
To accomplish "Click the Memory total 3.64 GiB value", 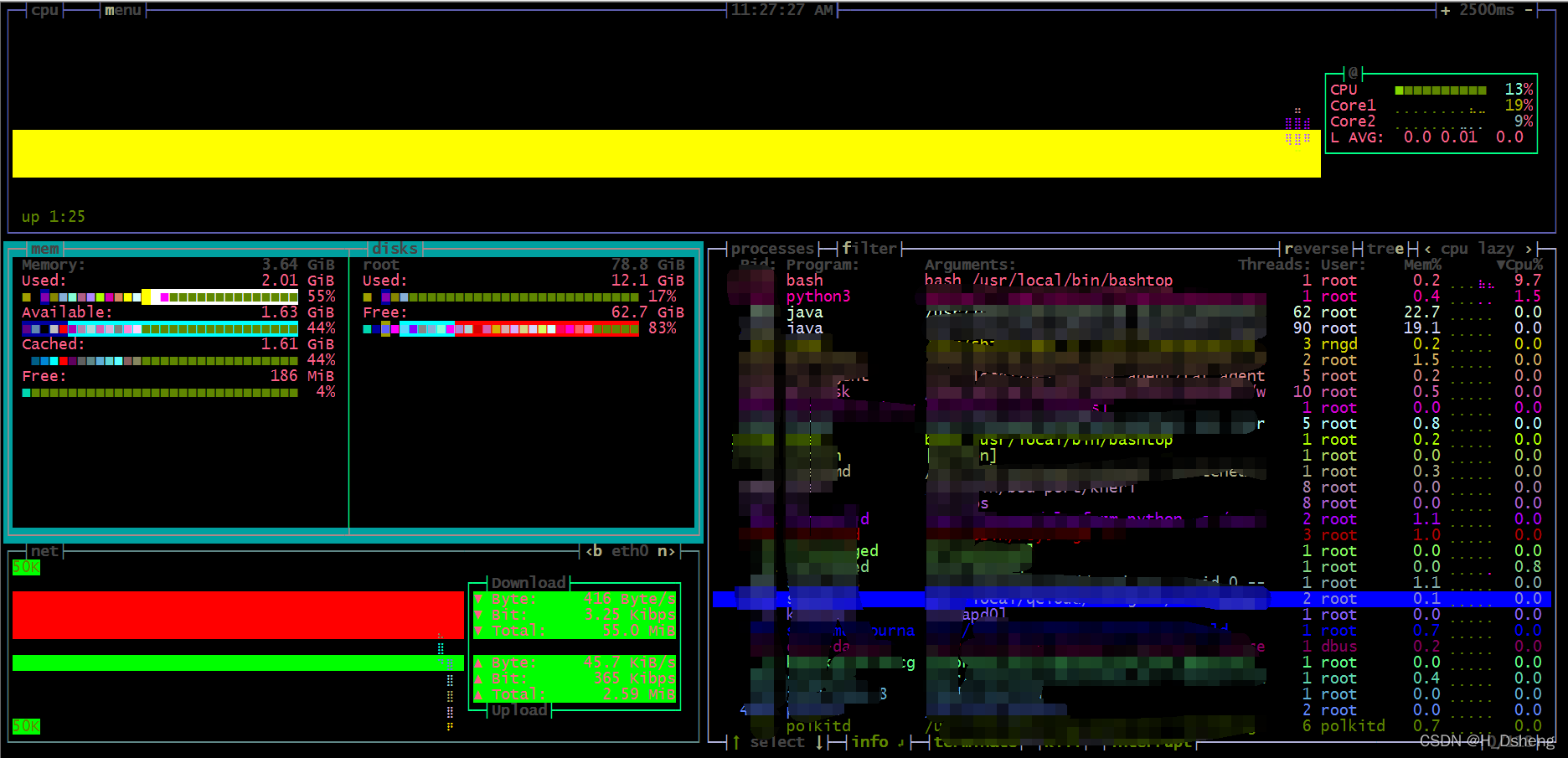I will coord(298,265).
